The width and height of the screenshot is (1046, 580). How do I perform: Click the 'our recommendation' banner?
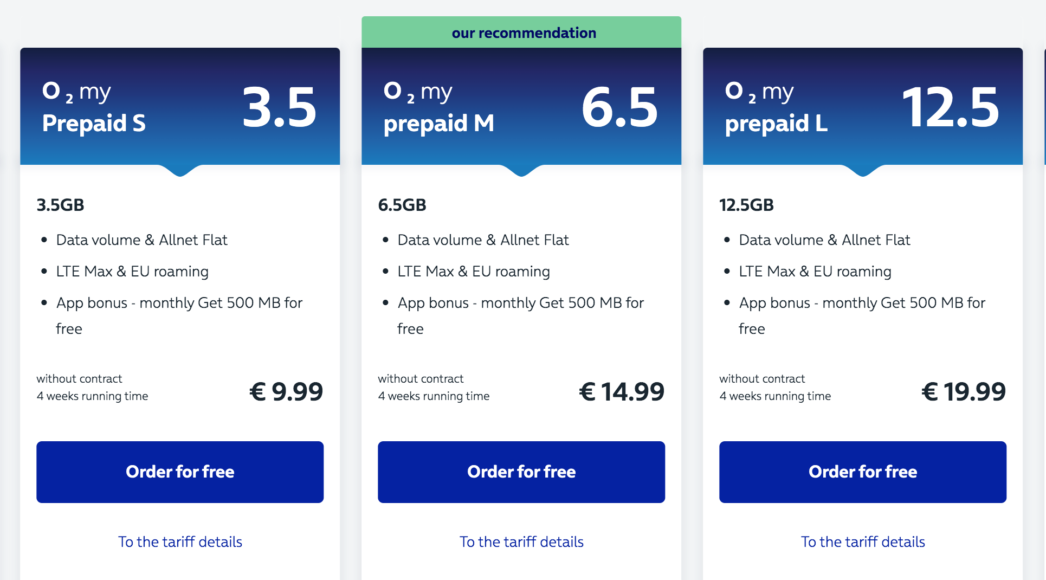coord(523,32)
